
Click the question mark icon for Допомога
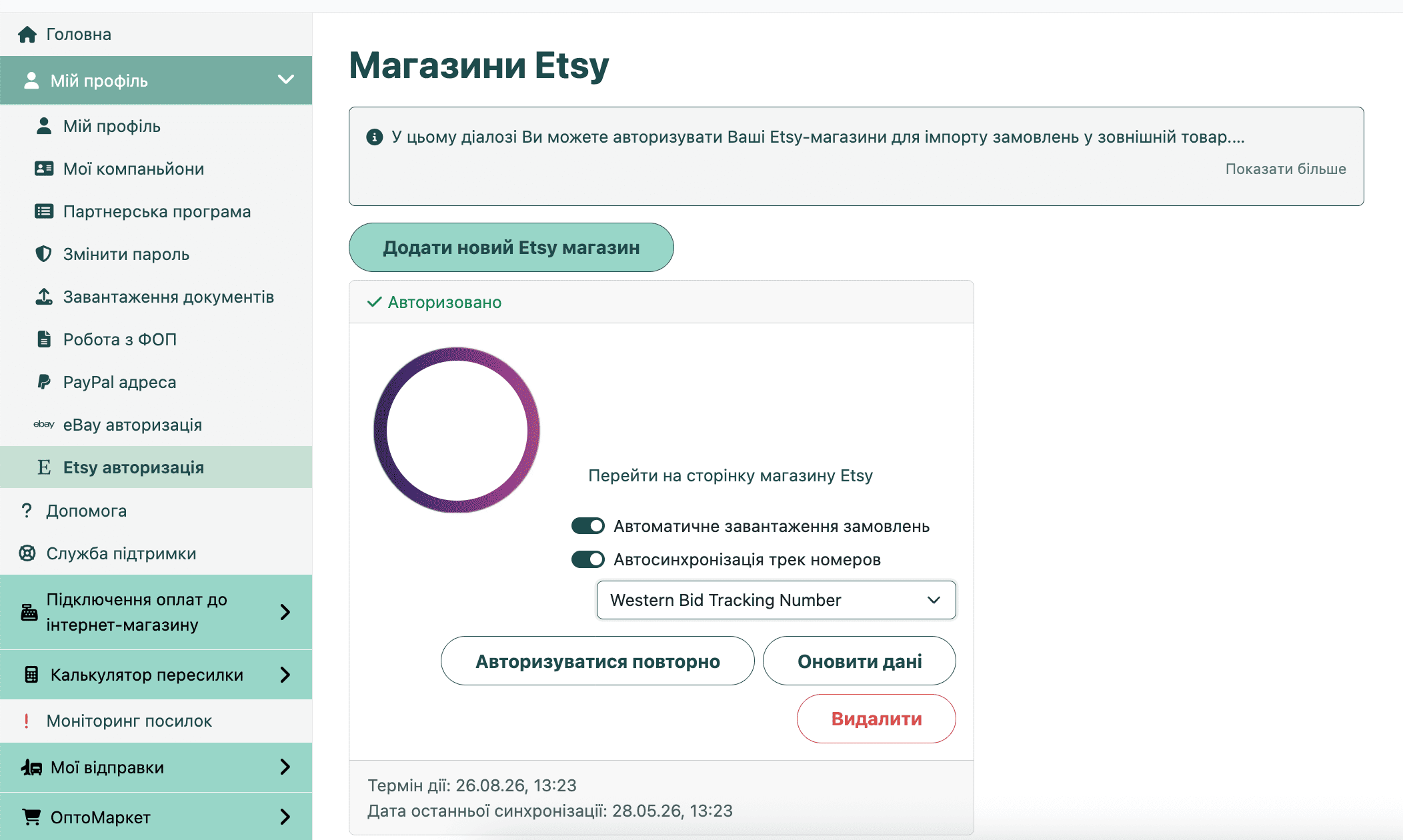27,511
